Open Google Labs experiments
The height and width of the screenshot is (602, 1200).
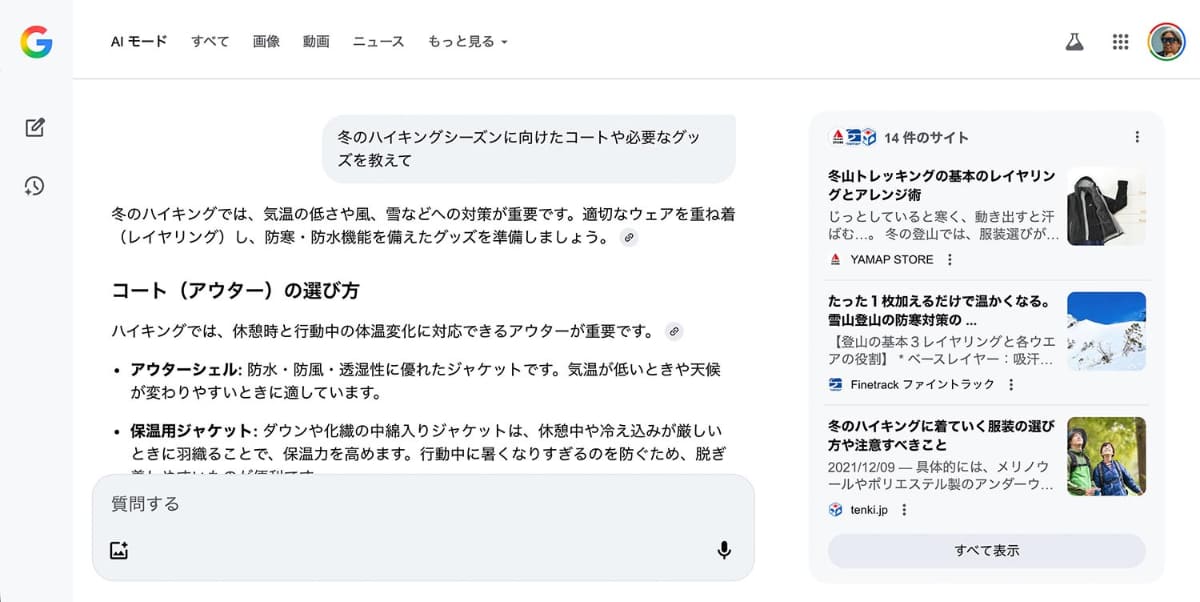click(x=1074, y=42)
